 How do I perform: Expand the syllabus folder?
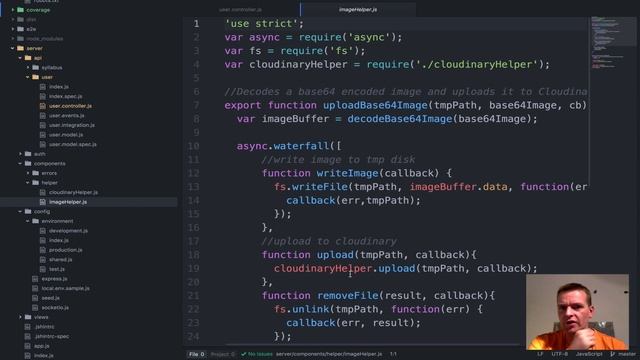(x=28, y=67)
